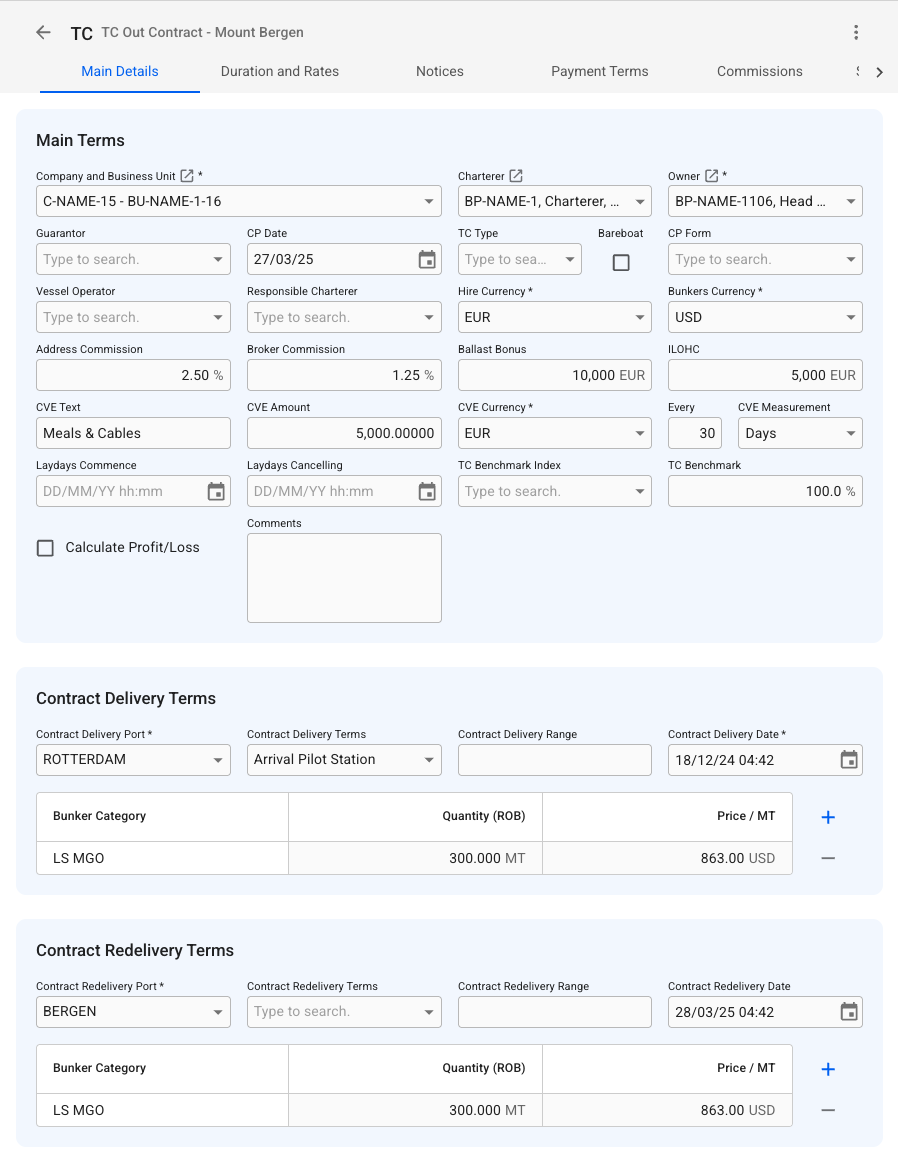Open the CVE Measurement dropdown

(851, 434)
